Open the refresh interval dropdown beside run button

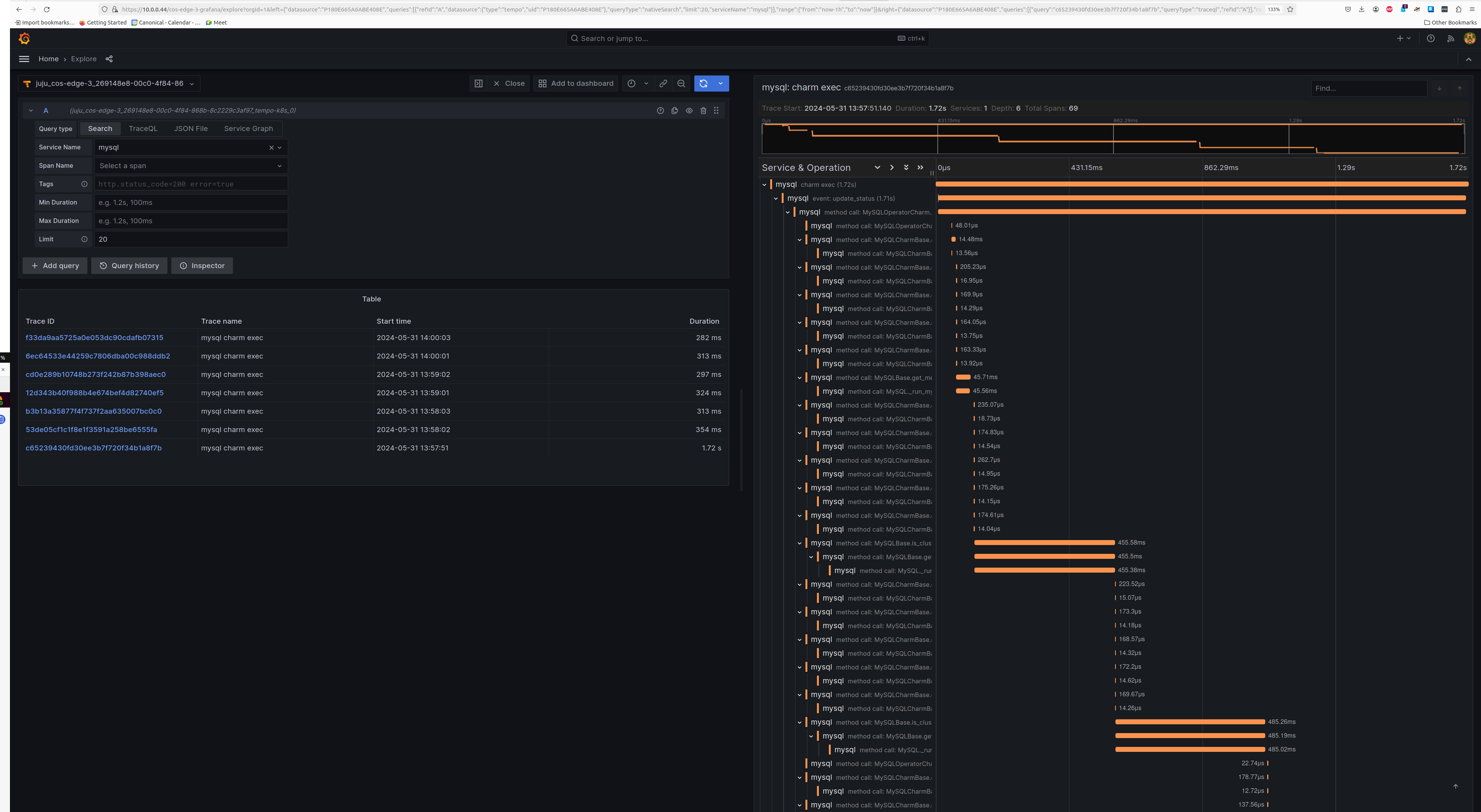click(x=720, y=83)
